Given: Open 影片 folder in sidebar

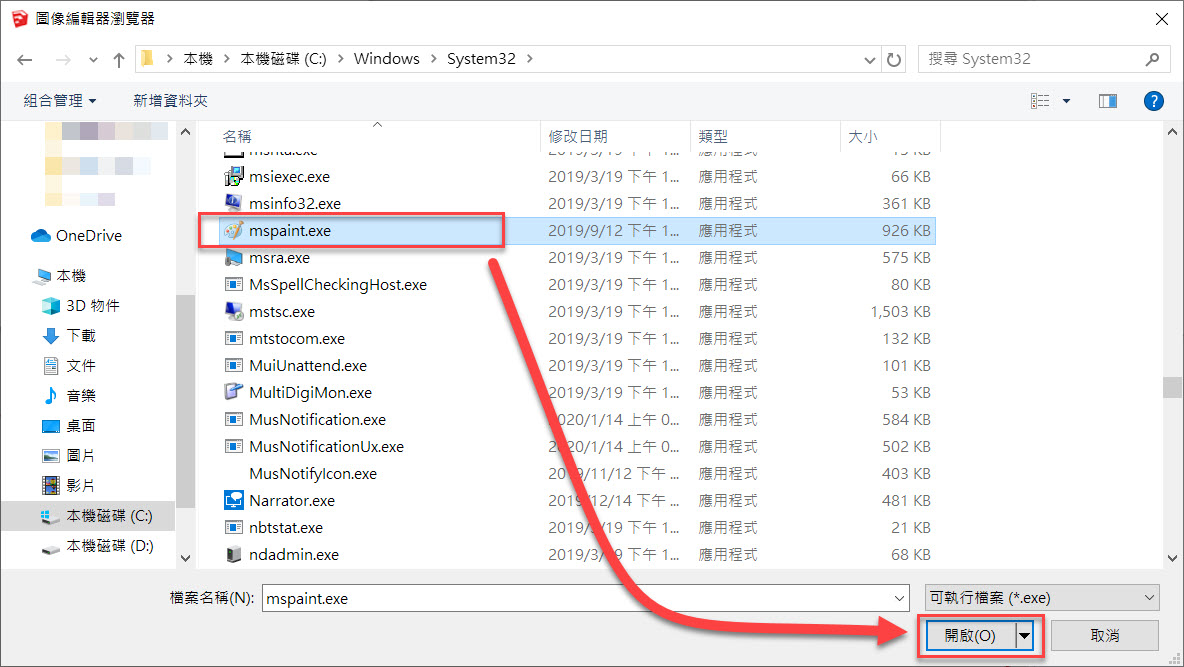Looking at the screenshot, I should pyautogui.click(x=69, y=486).
